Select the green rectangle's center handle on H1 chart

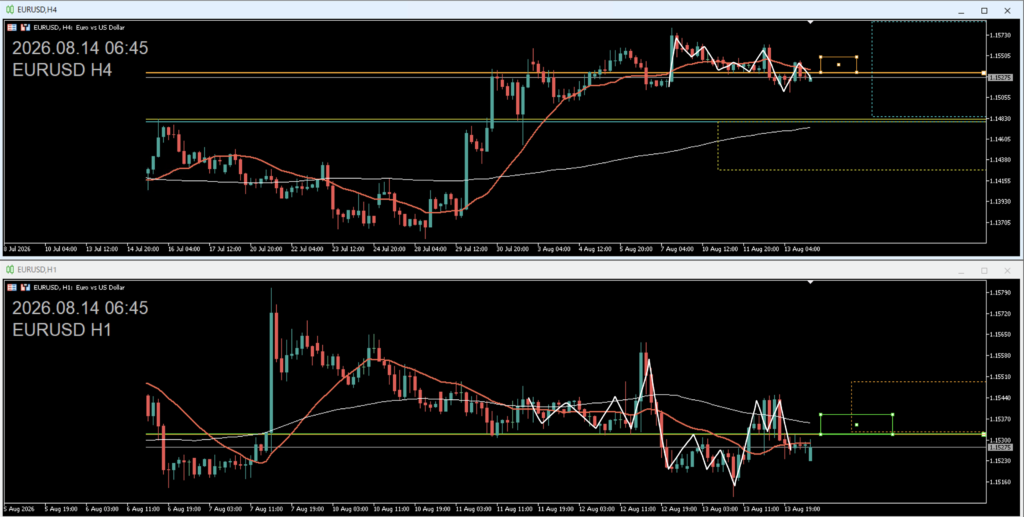tap(857, 425)
